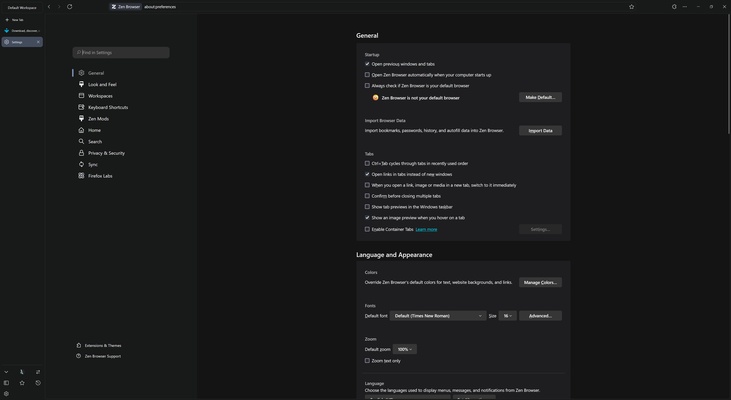Click the Workspaces icon in settings sidebar
Image resolution: width=731 pixels, height=400 pixels.
pos(82,96)
